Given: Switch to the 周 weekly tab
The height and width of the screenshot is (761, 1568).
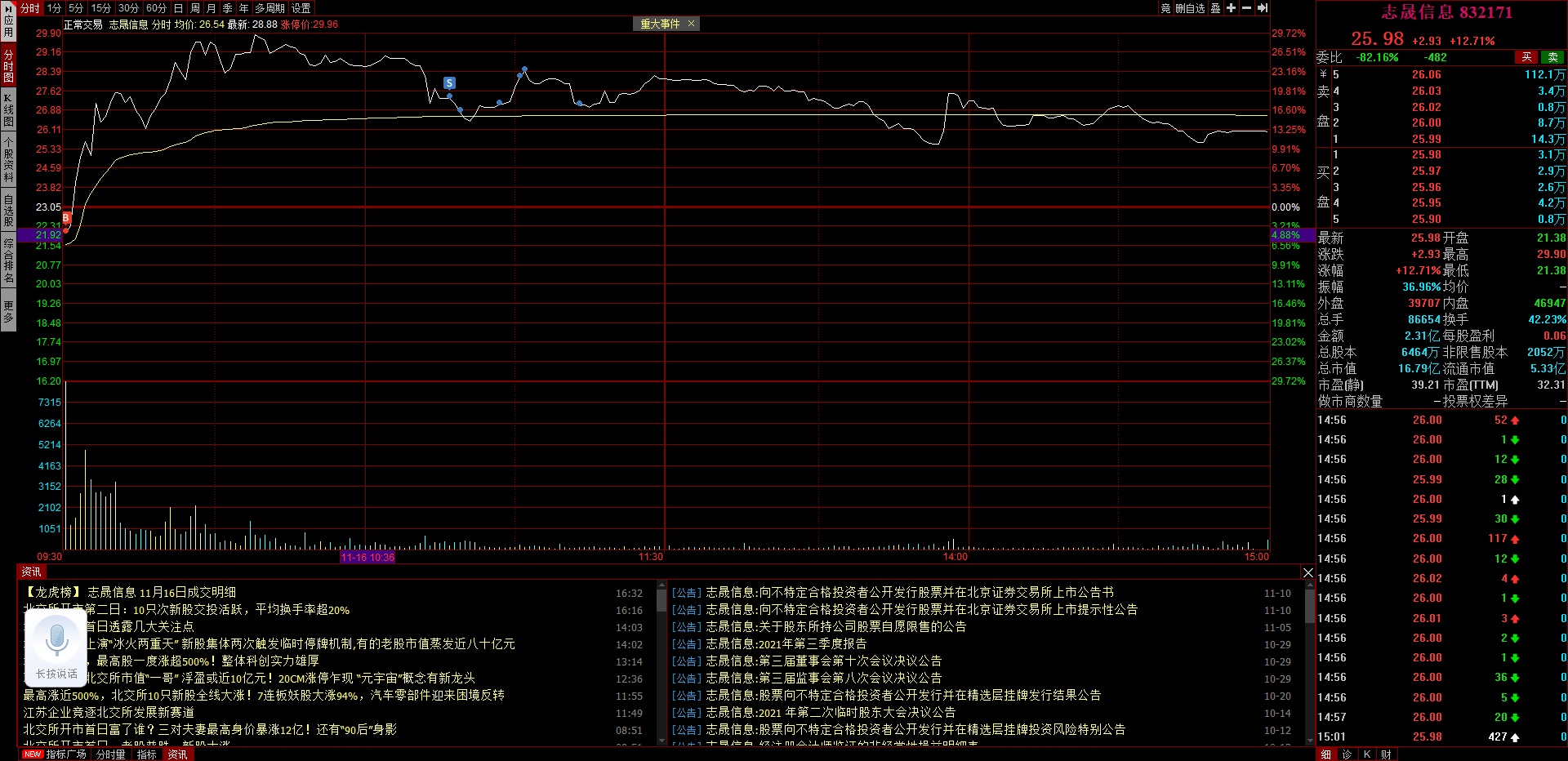Looking at the screenshot, I should (195, 8).
